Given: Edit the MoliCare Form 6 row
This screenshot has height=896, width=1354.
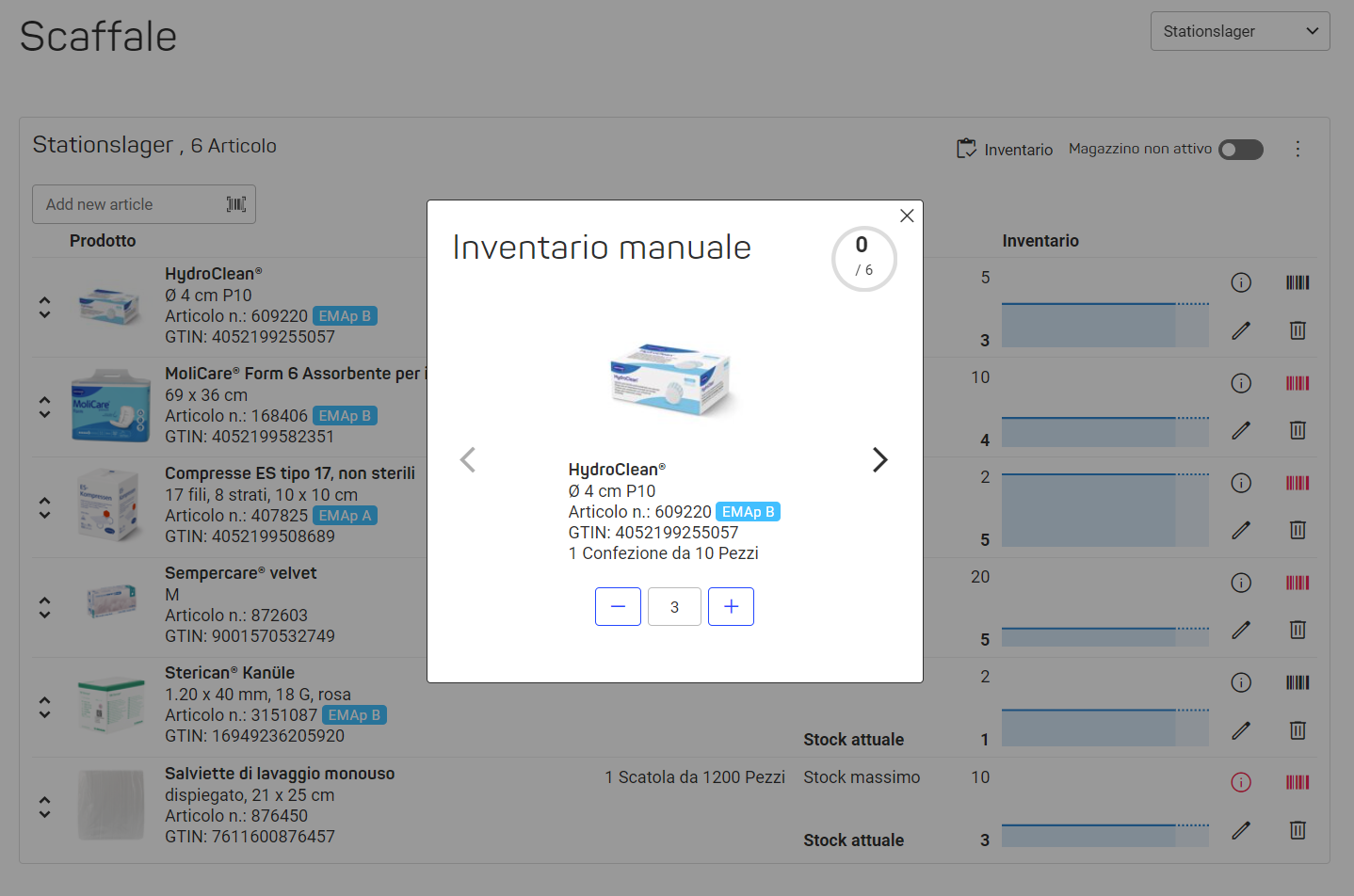Looking at the screenshot, I should point(1241,430).
